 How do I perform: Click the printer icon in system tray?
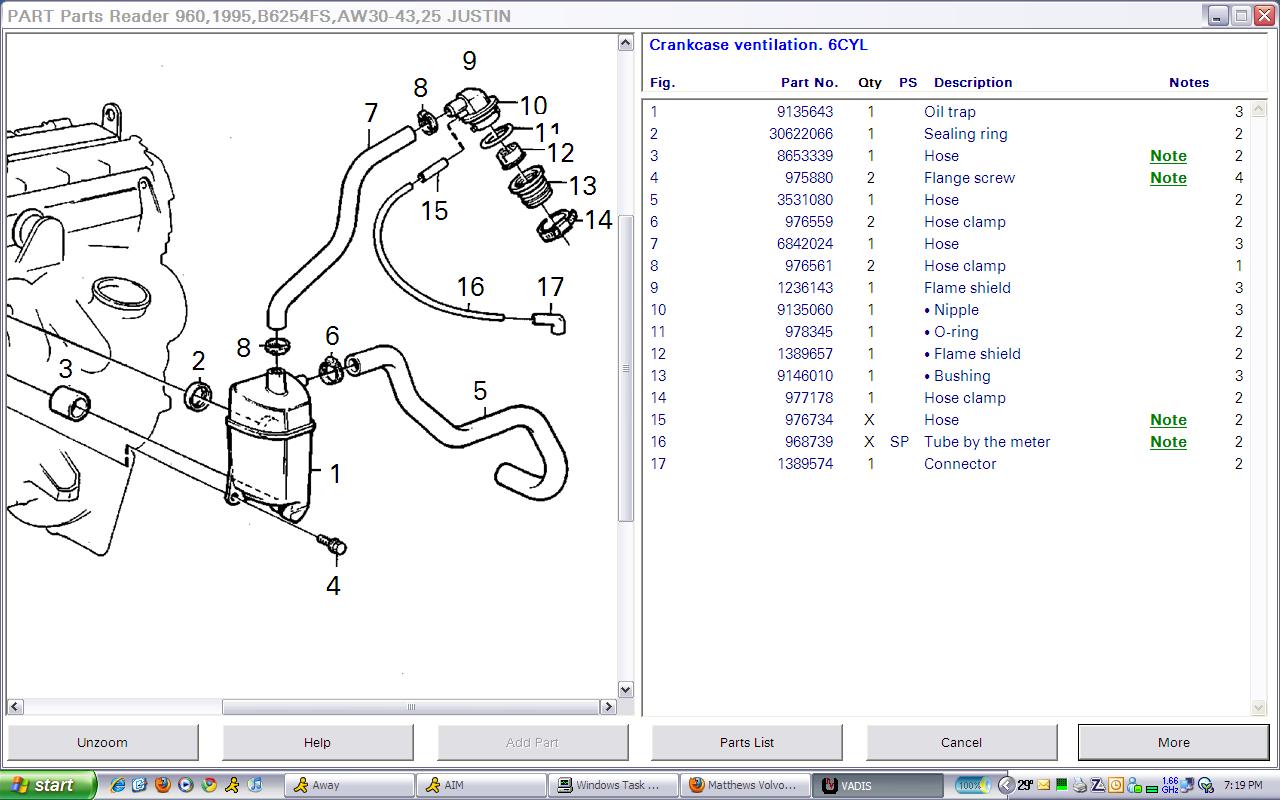click(x=1079, y=785)
